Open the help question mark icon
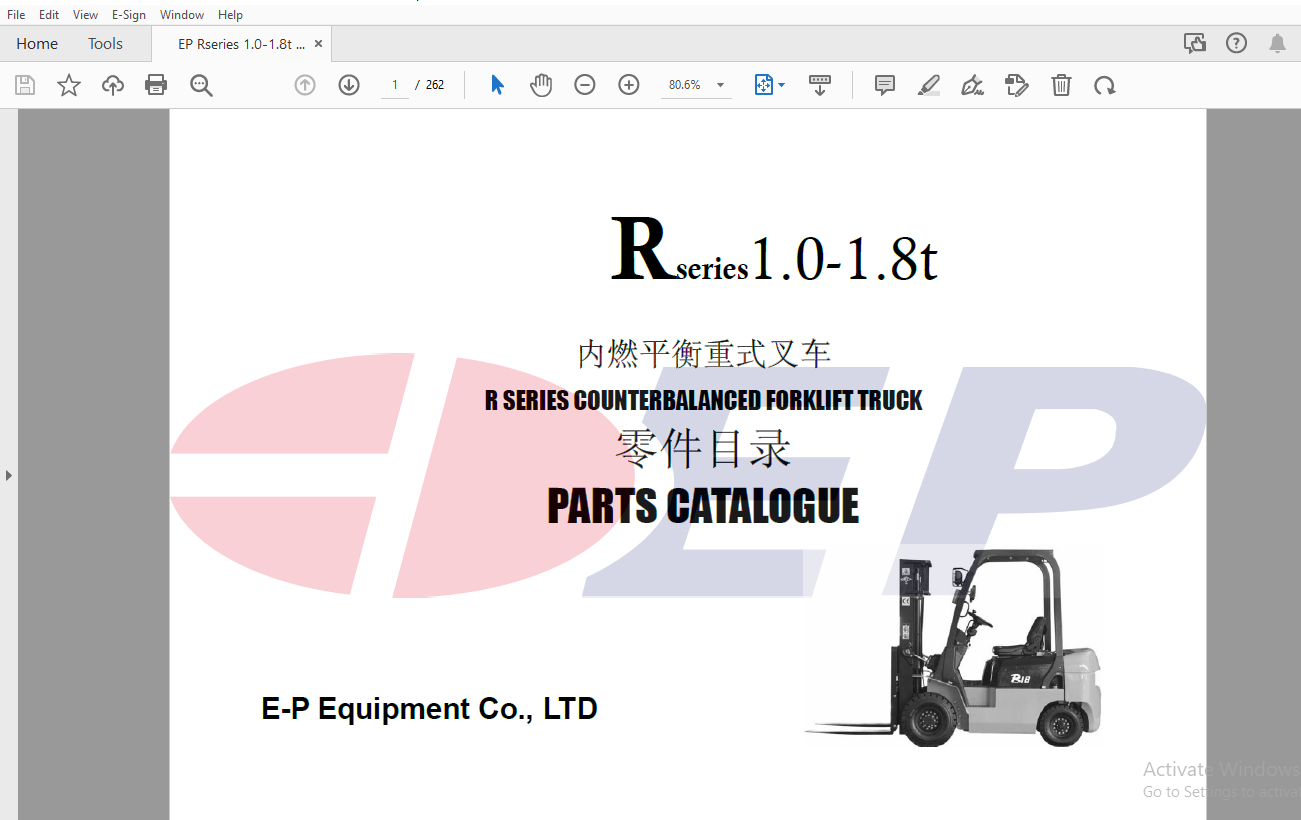1301x820 pixels. (1237, 43)
